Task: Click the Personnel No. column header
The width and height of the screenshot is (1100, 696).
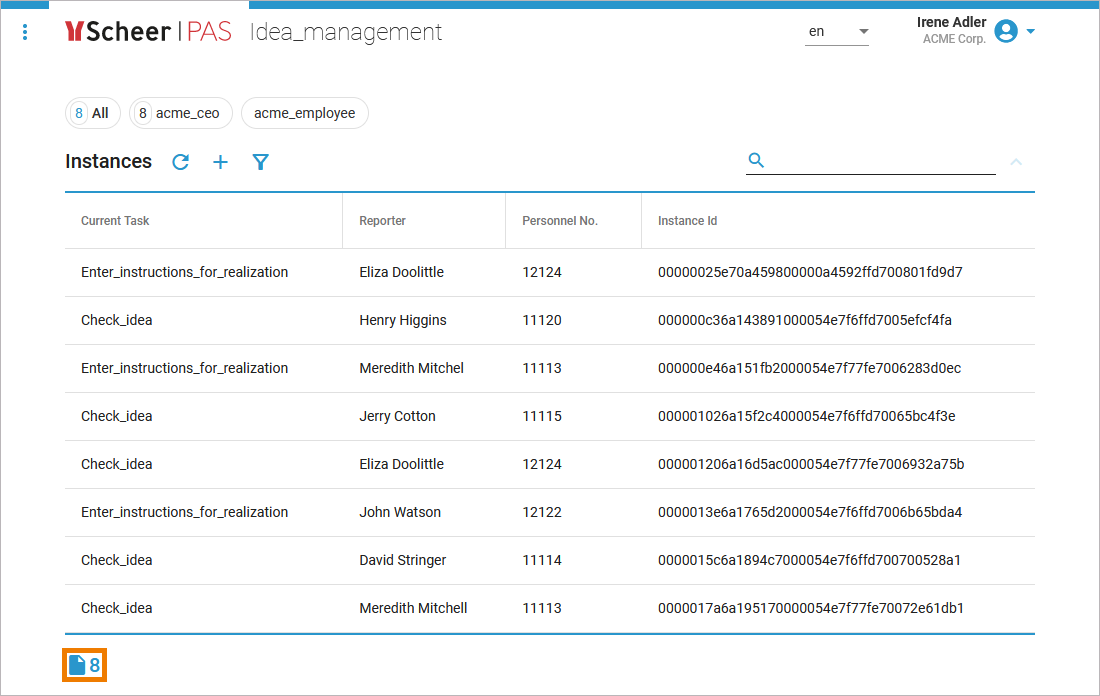Action: click(x=559, y=221)
